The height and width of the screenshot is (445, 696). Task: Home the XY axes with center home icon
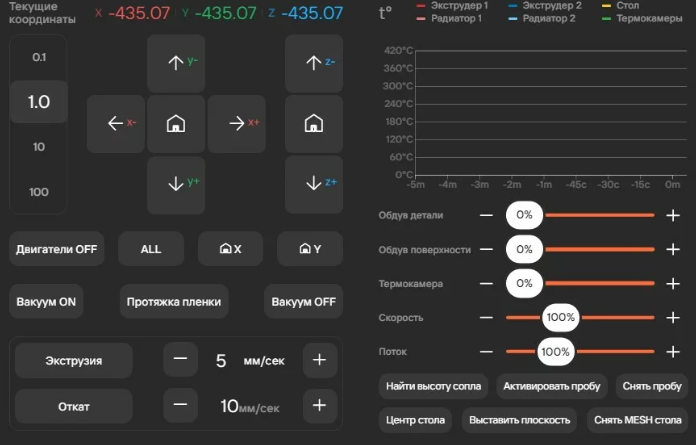click(x=176, y=124)
